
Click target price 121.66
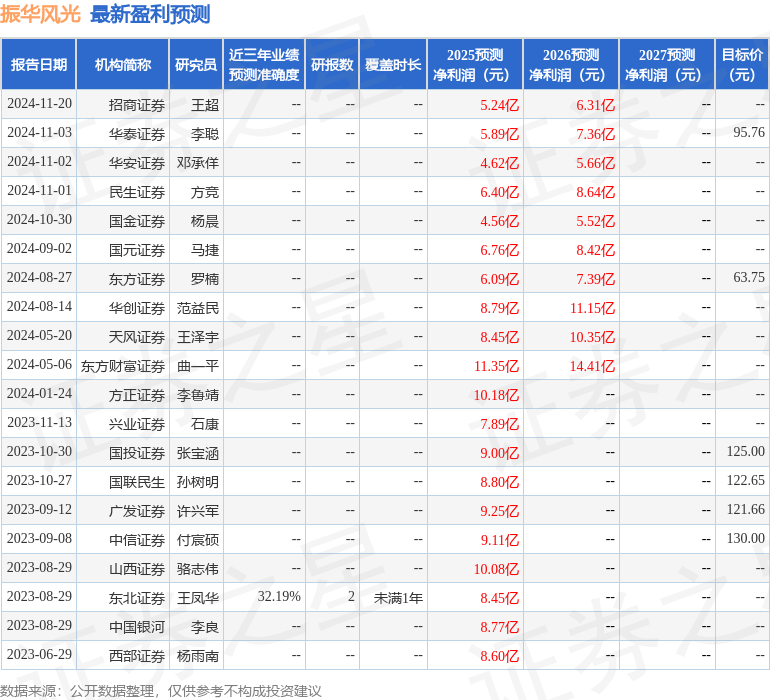click(x=745, y=509)
